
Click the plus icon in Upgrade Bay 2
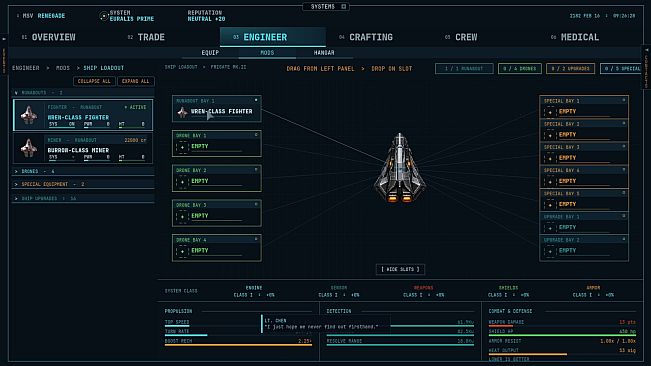click(550, 251)
